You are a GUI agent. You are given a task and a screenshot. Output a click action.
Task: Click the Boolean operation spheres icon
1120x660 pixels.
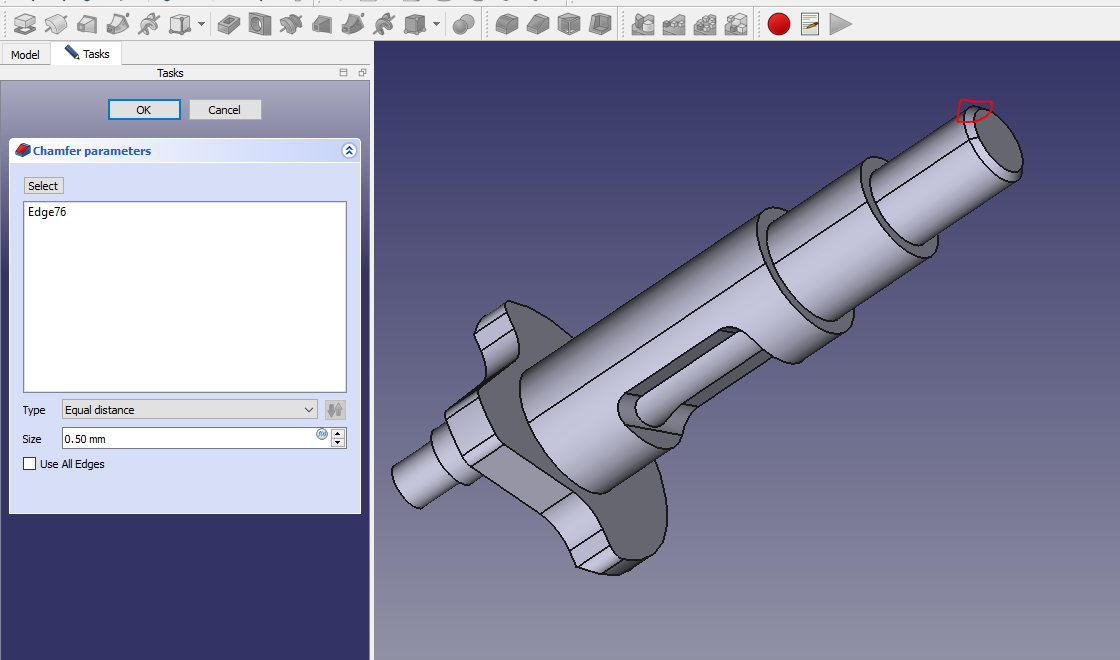[x=463, y=23]
